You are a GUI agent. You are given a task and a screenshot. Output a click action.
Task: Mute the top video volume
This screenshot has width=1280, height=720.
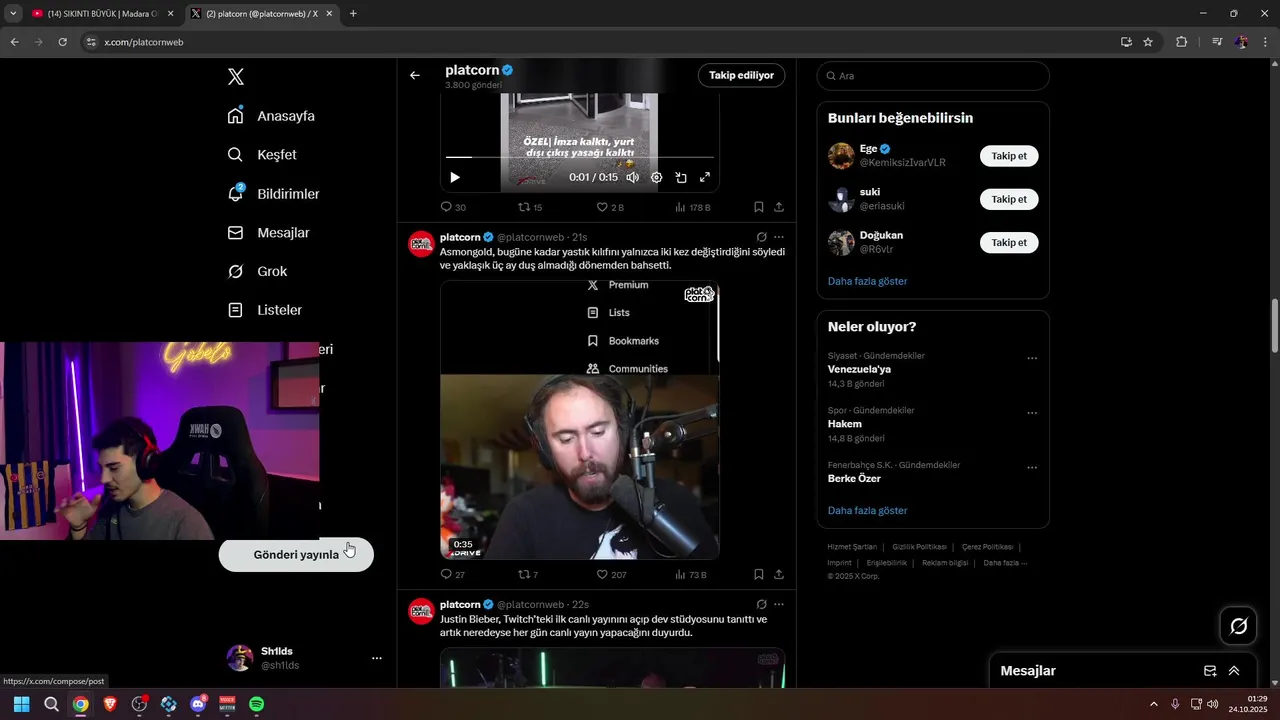(x=632, y=177)
